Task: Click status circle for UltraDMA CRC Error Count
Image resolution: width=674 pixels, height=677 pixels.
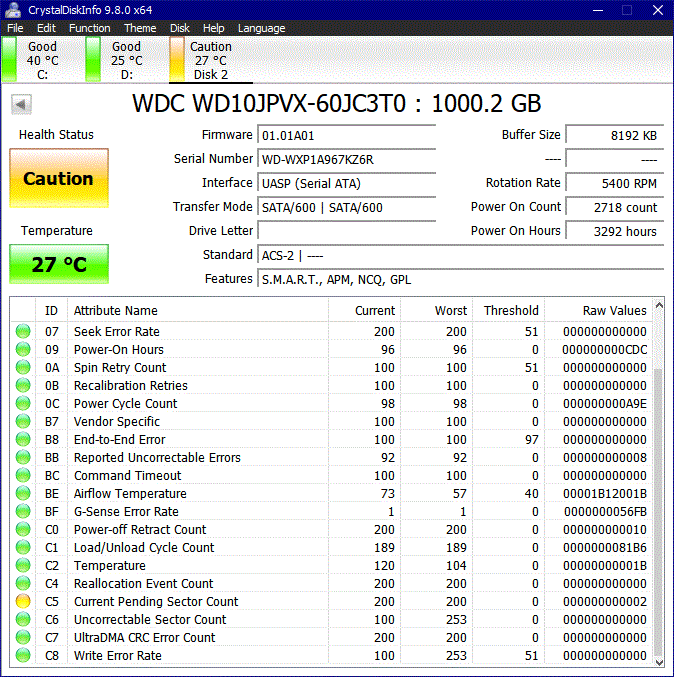Action: tap(23, 637)
